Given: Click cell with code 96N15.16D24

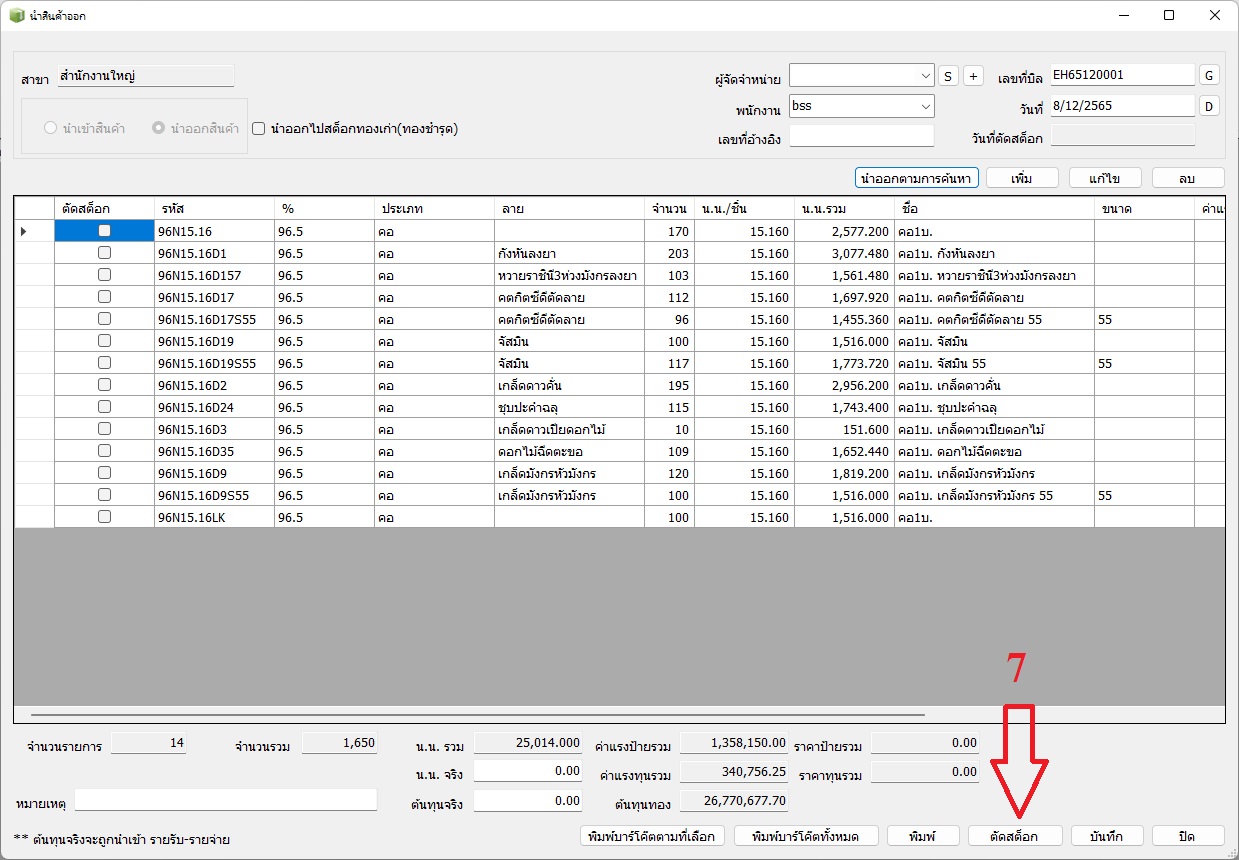Looking at the screenshot, I should point(214,407).
